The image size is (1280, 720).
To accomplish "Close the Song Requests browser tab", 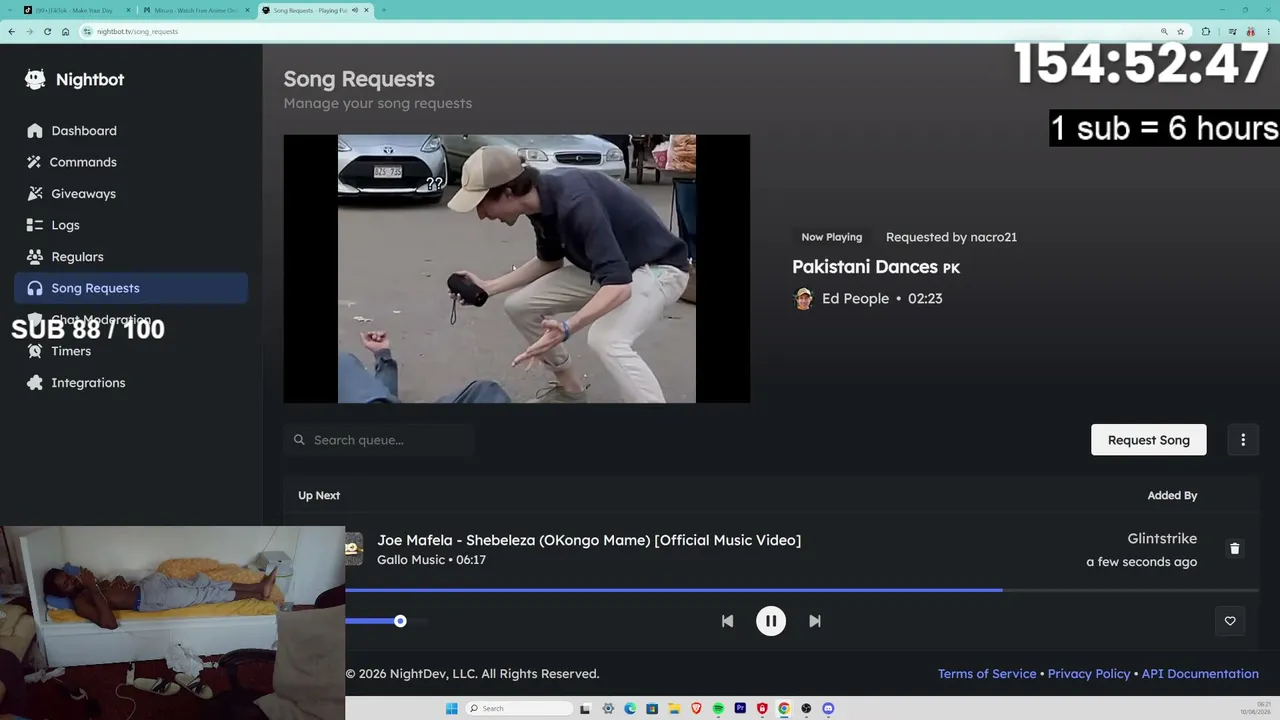I will click(367, 10).
